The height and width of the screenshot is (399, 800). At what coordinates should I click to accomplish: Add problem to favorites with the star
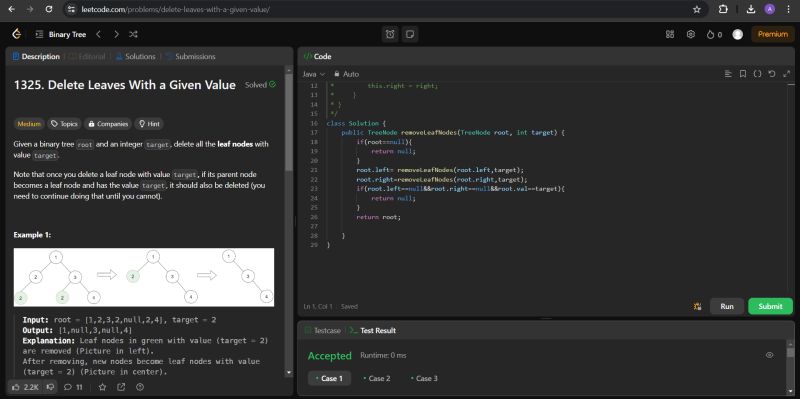click(x=102, y=387)
